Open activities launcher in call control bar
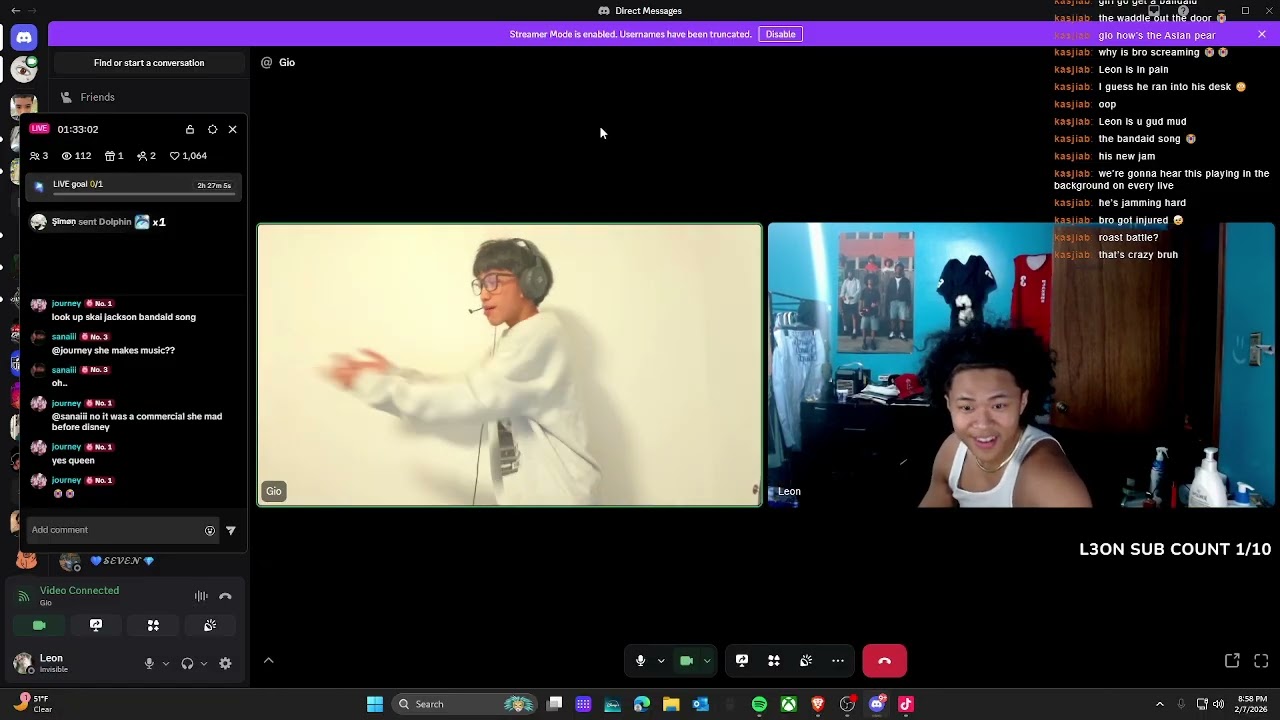 pos(774,661)
